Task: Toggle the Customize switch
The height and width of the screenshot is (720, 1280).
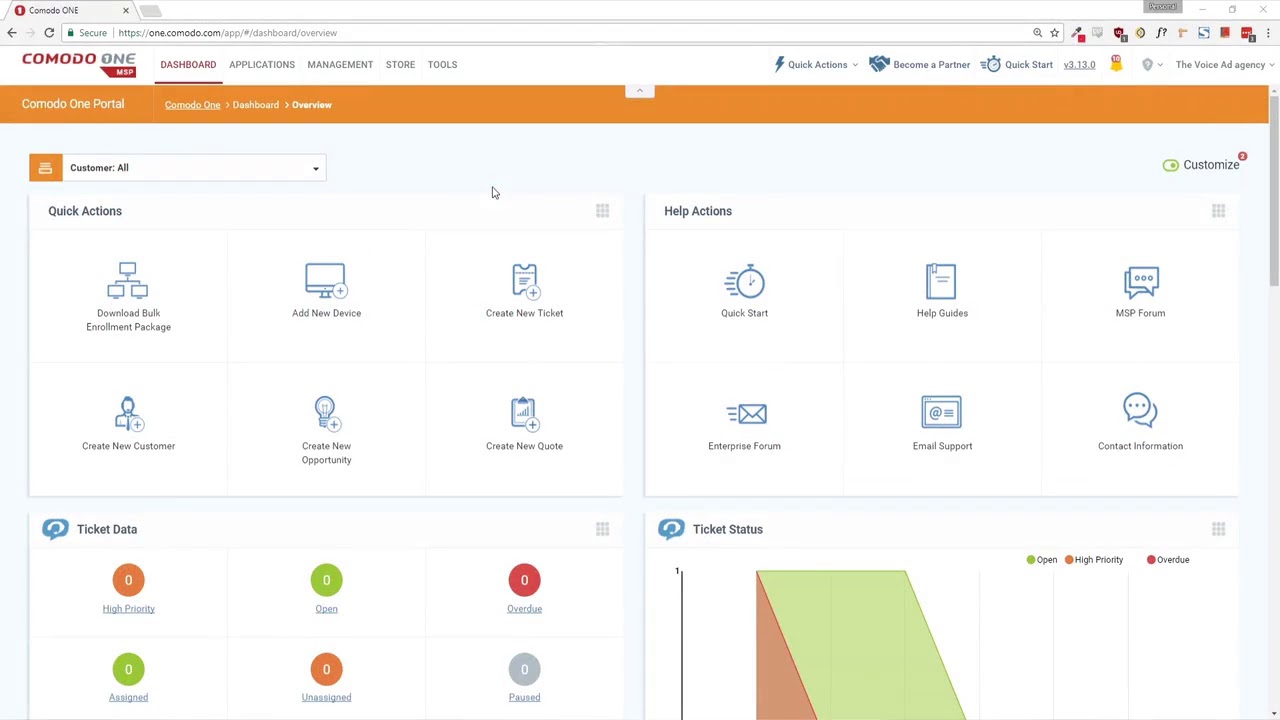Action: 1170,165
